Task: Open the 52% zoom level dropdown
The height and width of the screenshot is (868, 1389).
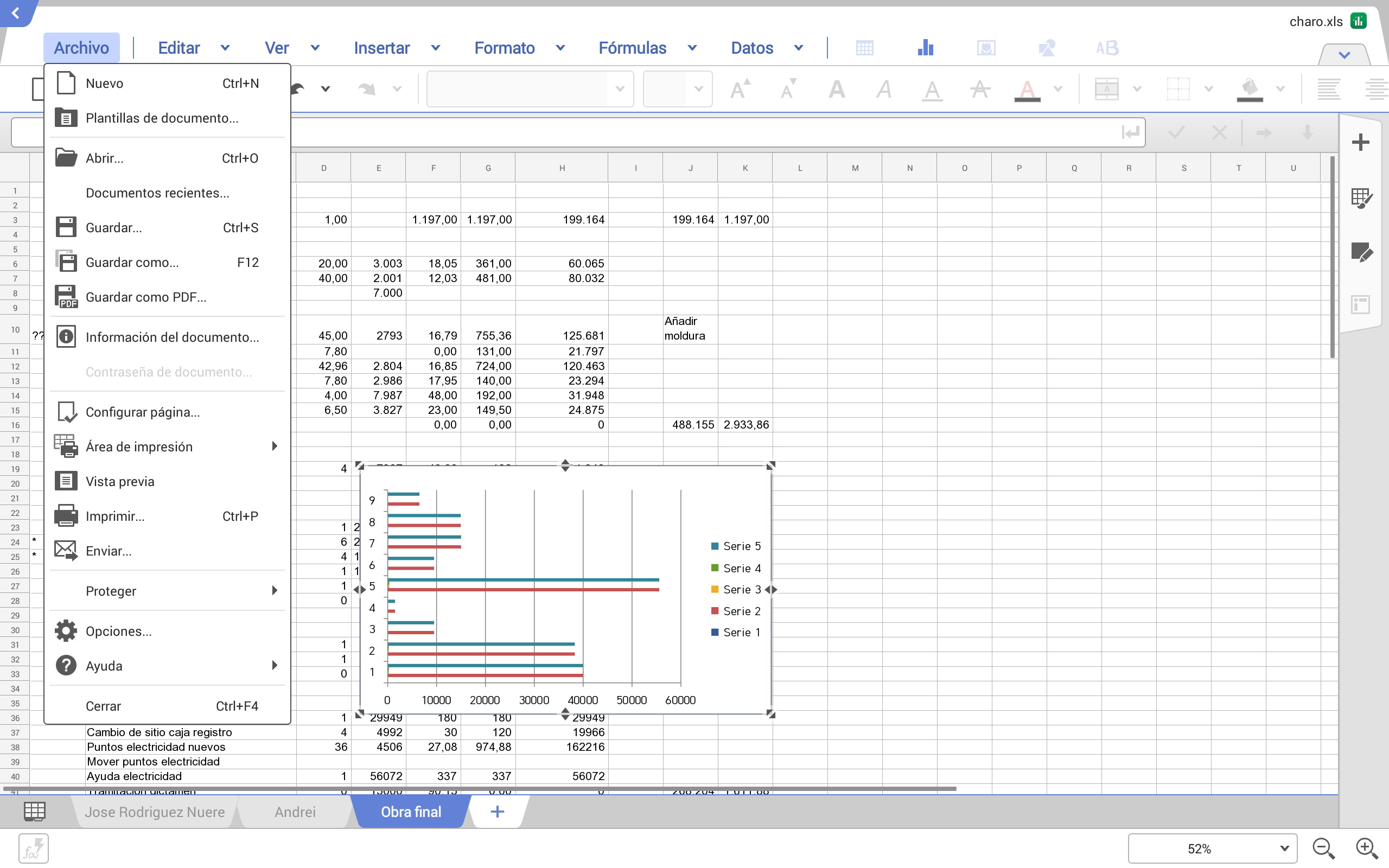Action: [x=1283, y=848]
